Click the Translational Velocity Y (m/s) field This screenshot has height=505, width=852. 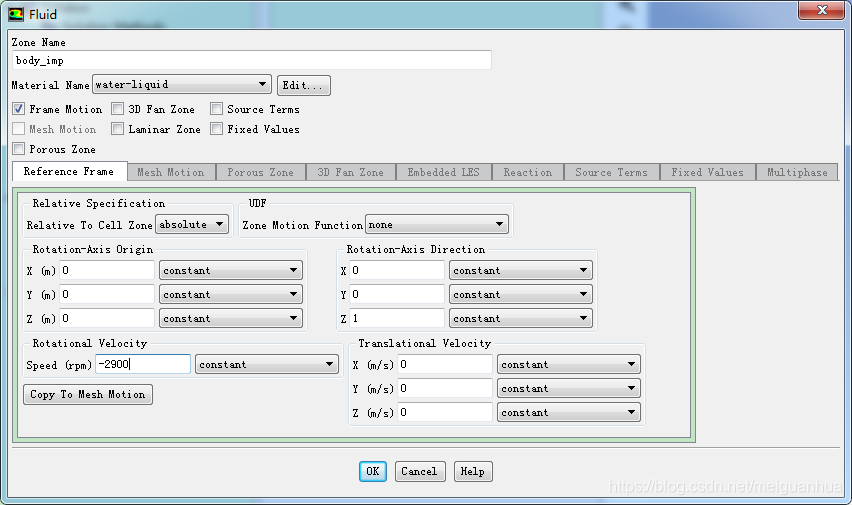[445, 388]
